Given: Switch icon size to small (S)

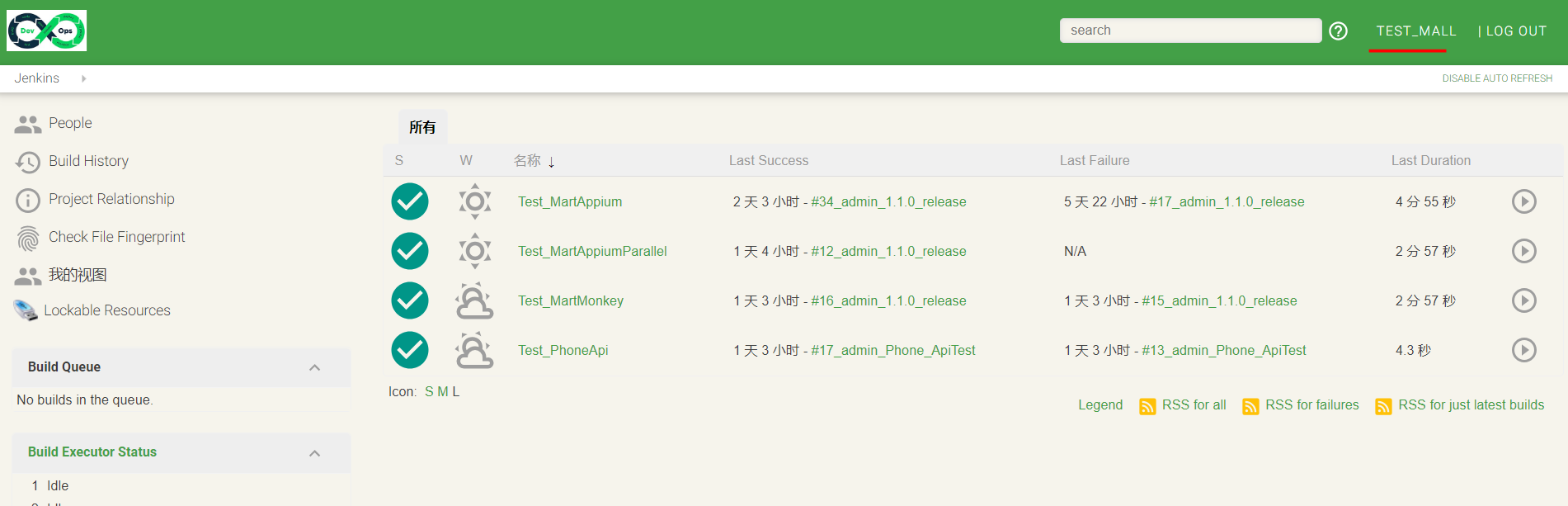Looking at the screenshot, I should pyautogui.click(x=429, y=392).
